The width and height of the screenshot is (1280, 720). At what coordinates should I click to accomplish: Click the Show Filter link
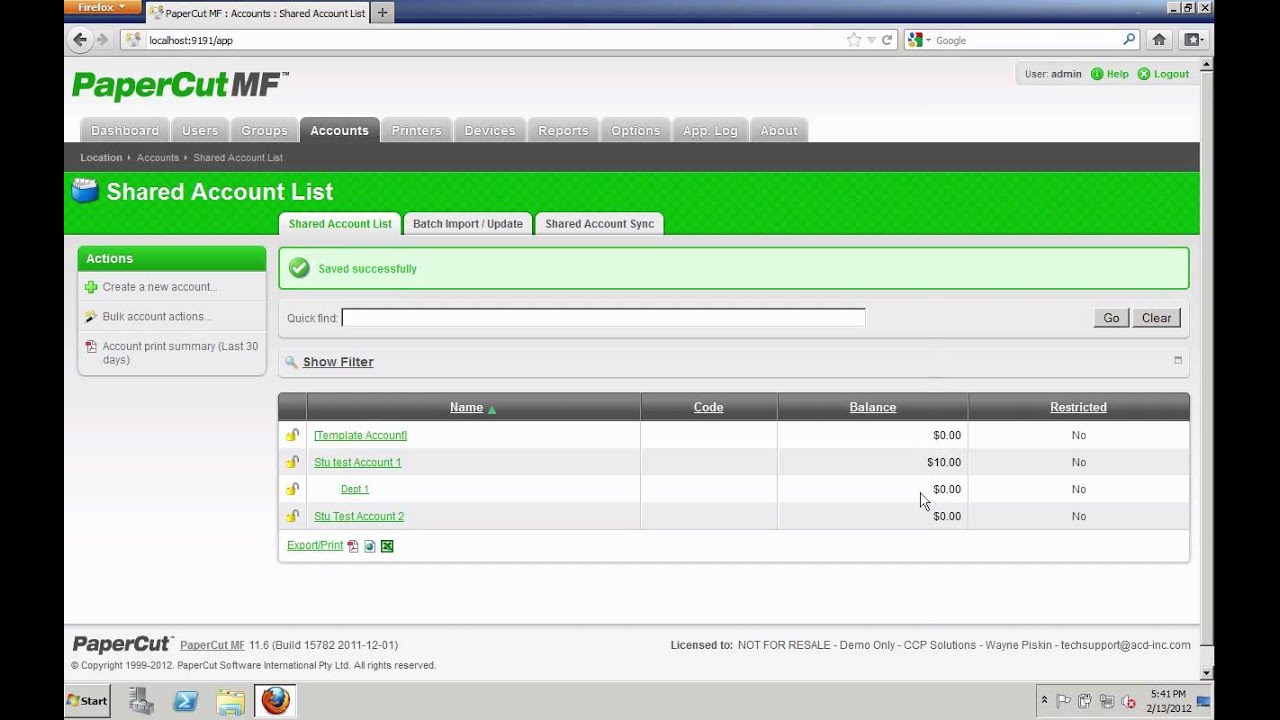338,362
